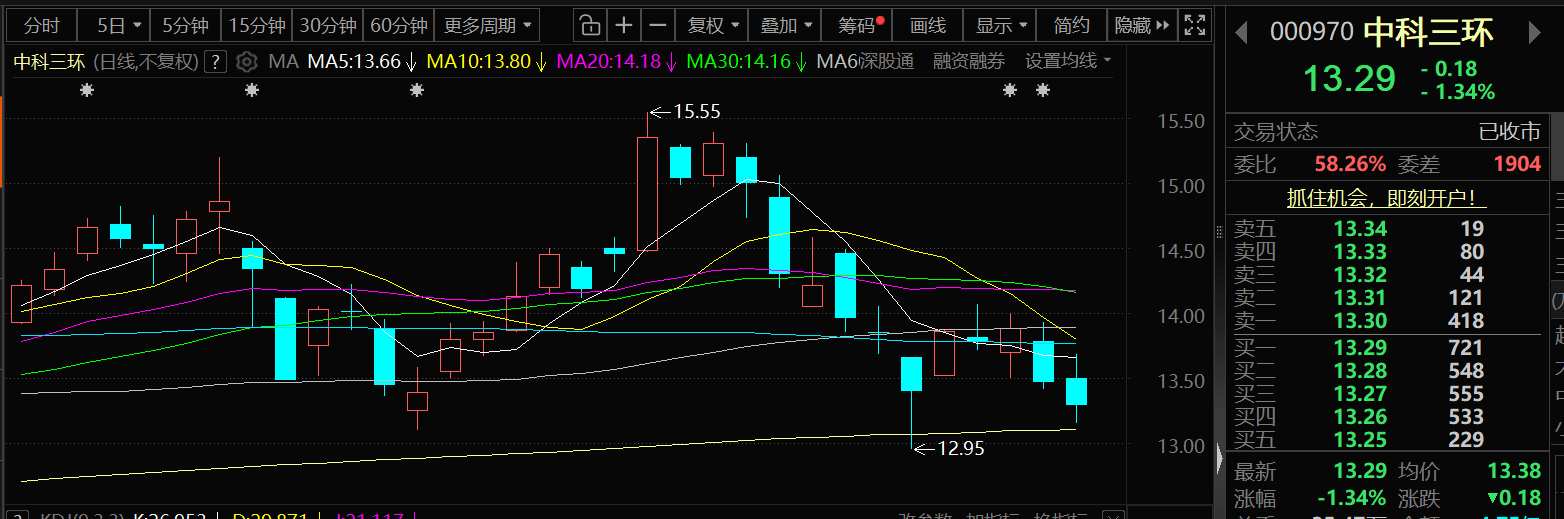Toggle the 隐藏 side panel button

[x=1140, y=26]
